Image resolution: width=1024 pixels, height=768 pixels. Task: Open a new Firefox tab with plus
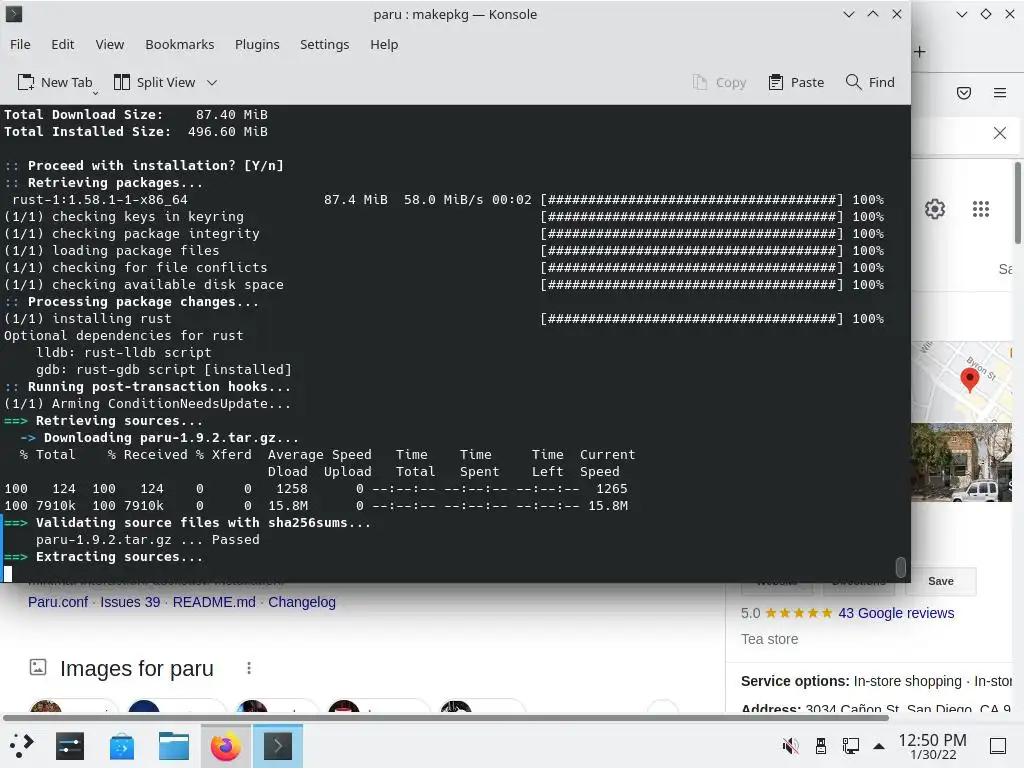coord(920,52)
